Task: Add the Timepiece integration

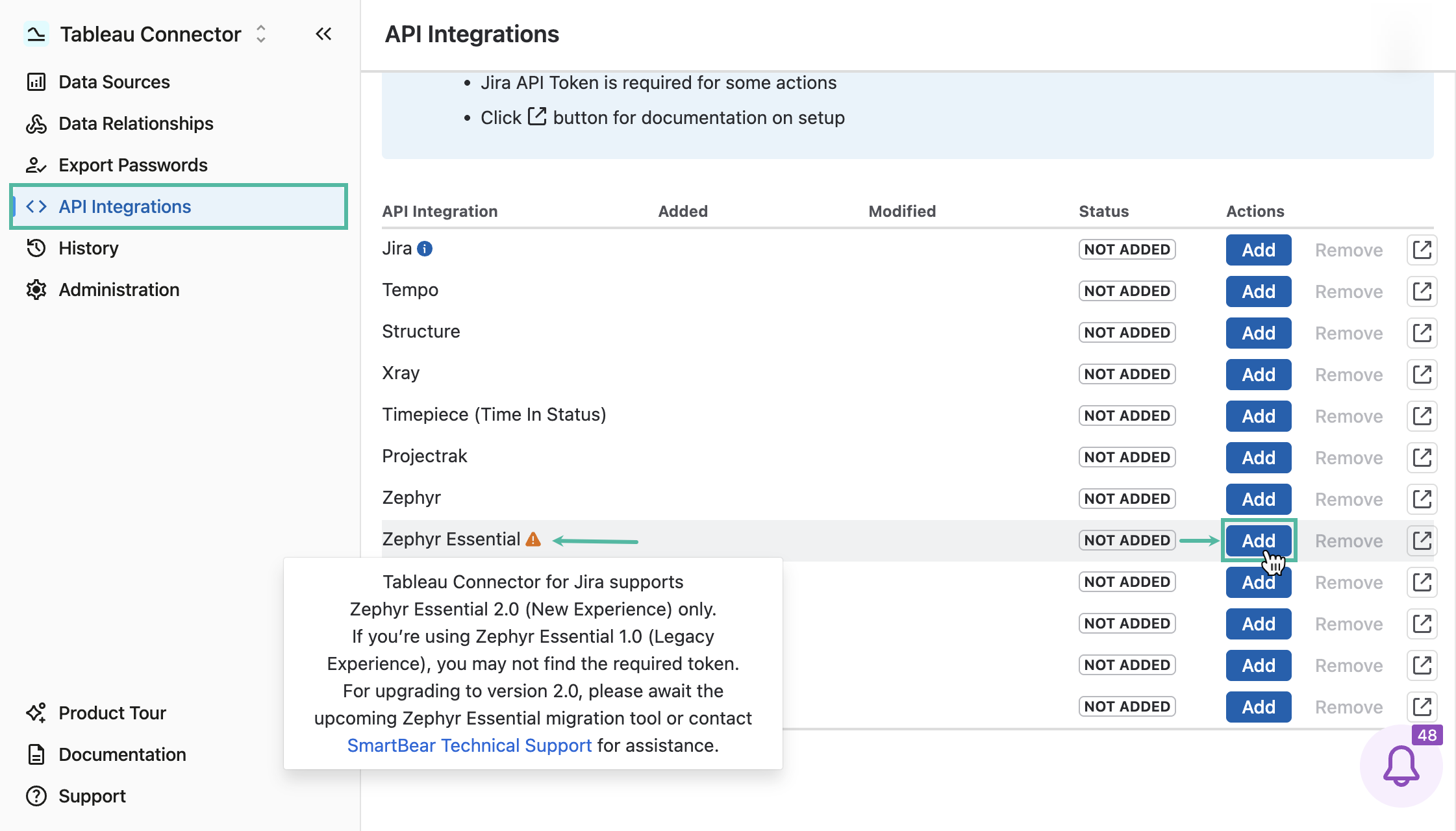Action: point(1259,416)
